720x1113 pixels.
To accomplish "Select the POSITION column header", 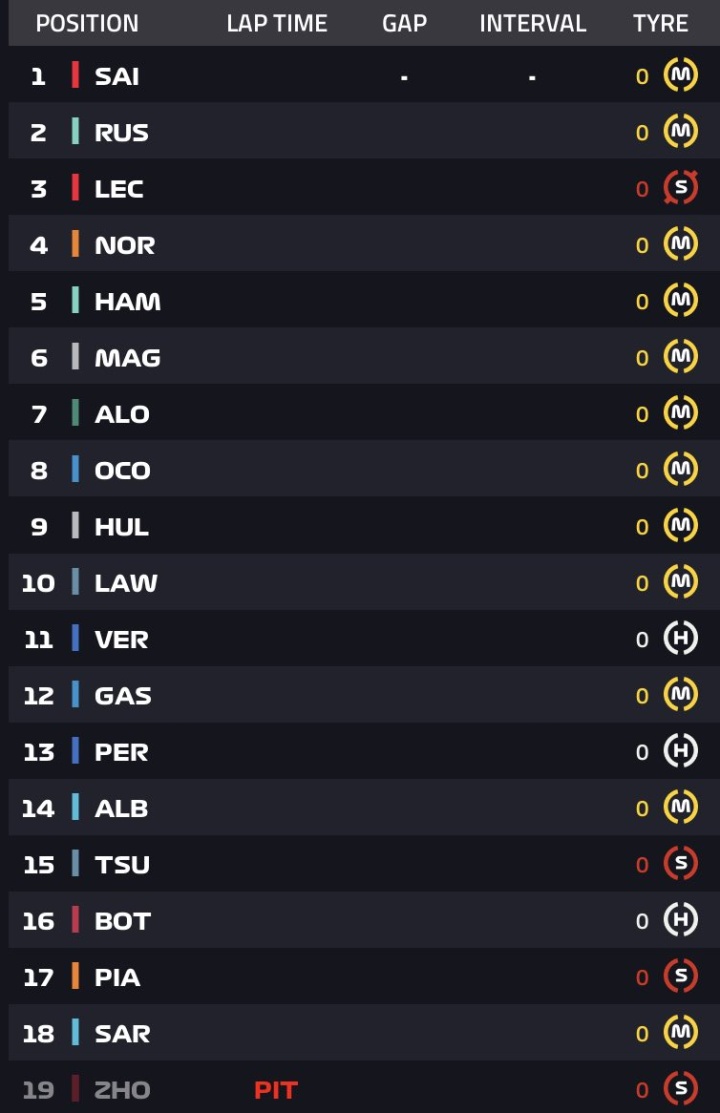I will coord(87,23).
